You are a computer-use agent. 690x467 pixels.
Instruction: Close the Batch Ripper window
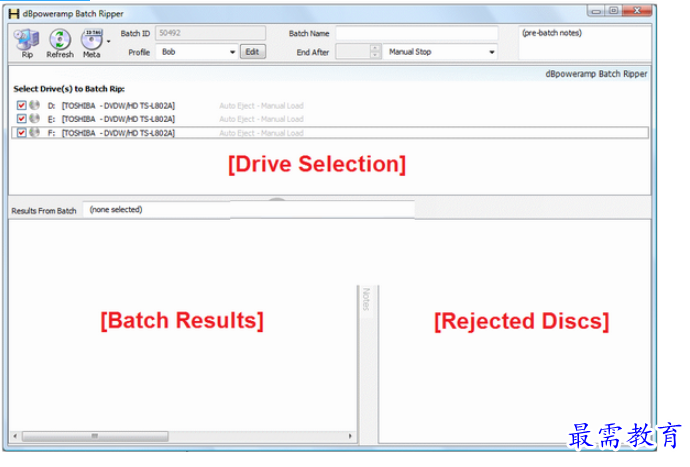tap(637, 11)
